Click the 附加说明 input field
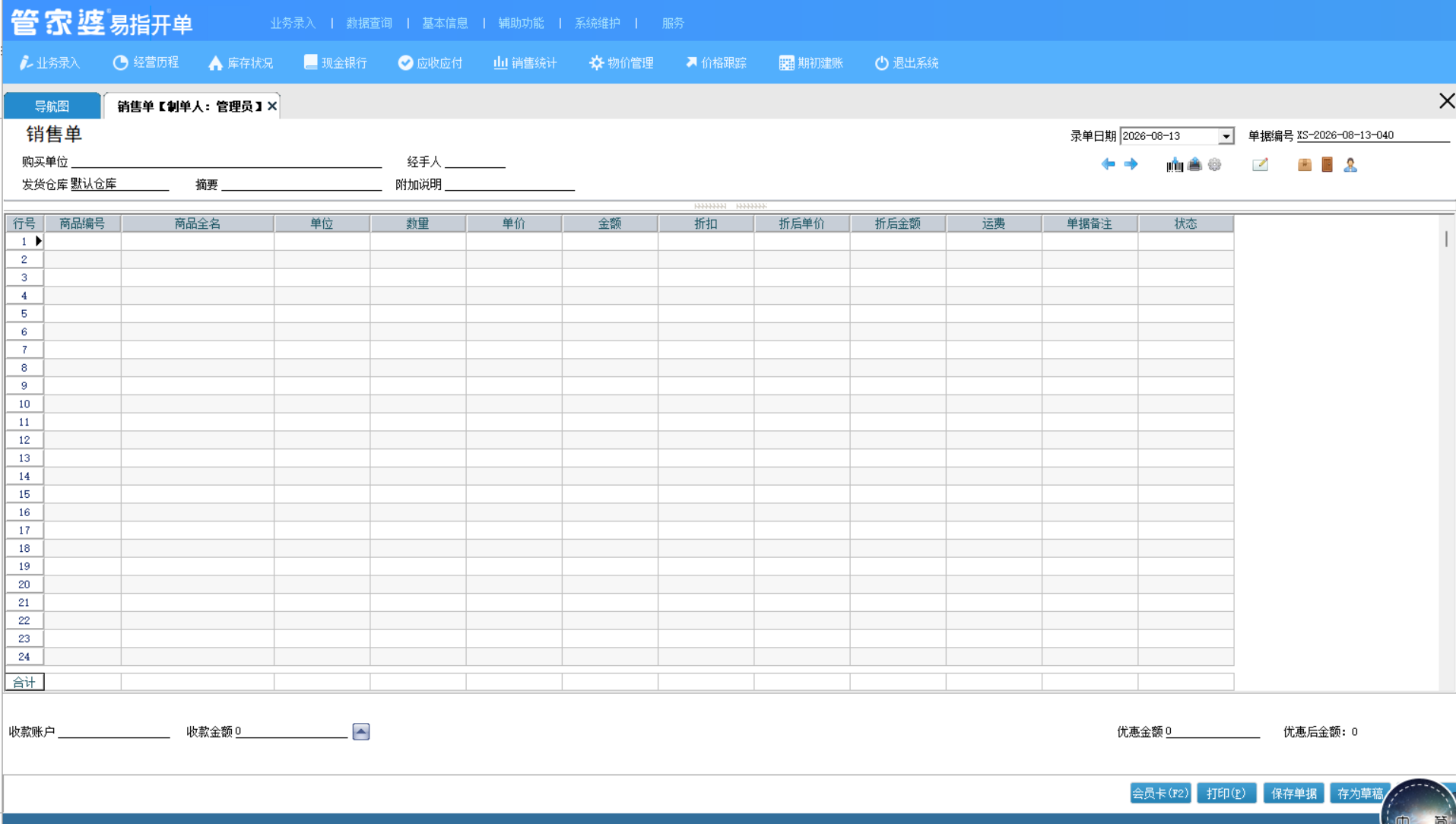Image resolution: width=1456 pixels, height=824 pixels. coord(509,184)
